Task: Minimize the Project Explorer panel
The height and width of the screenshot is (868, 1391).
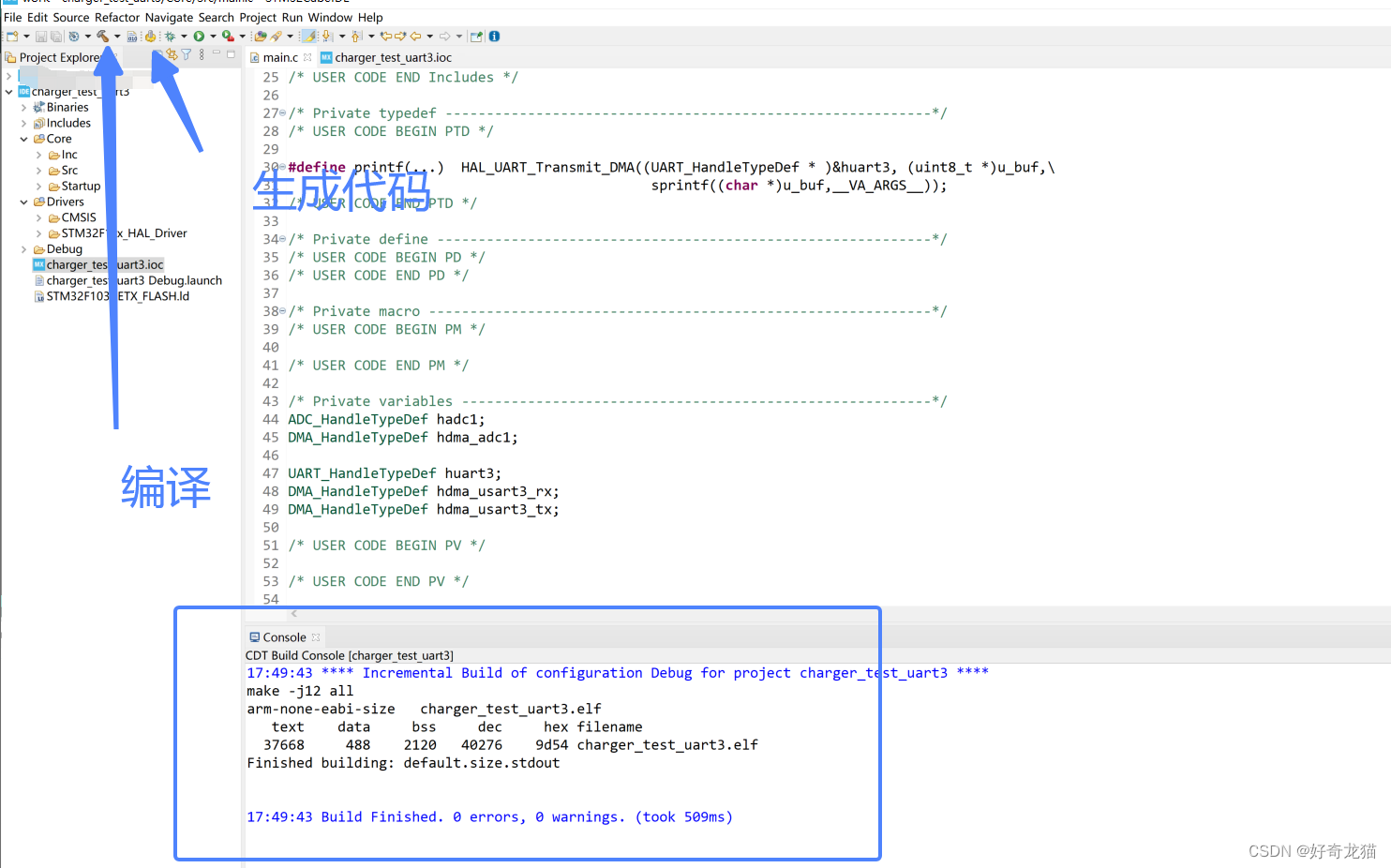Action: (x=216, y=53)
